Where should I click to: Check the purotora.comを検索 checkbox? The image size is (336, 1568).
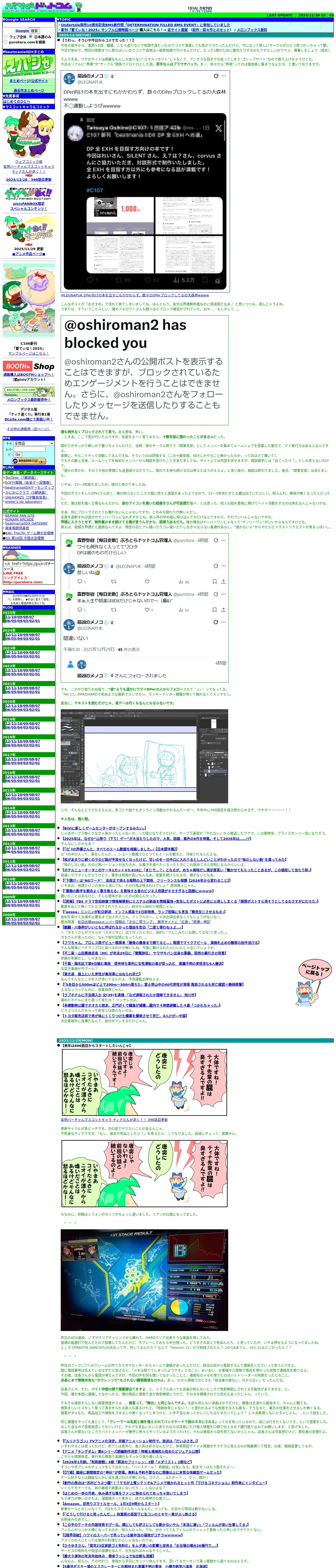point(6,42)
